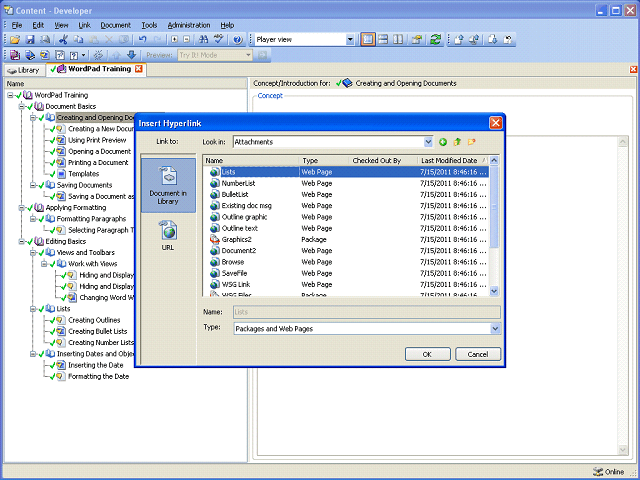Select Document in Library as link target

tap(168, 186)
